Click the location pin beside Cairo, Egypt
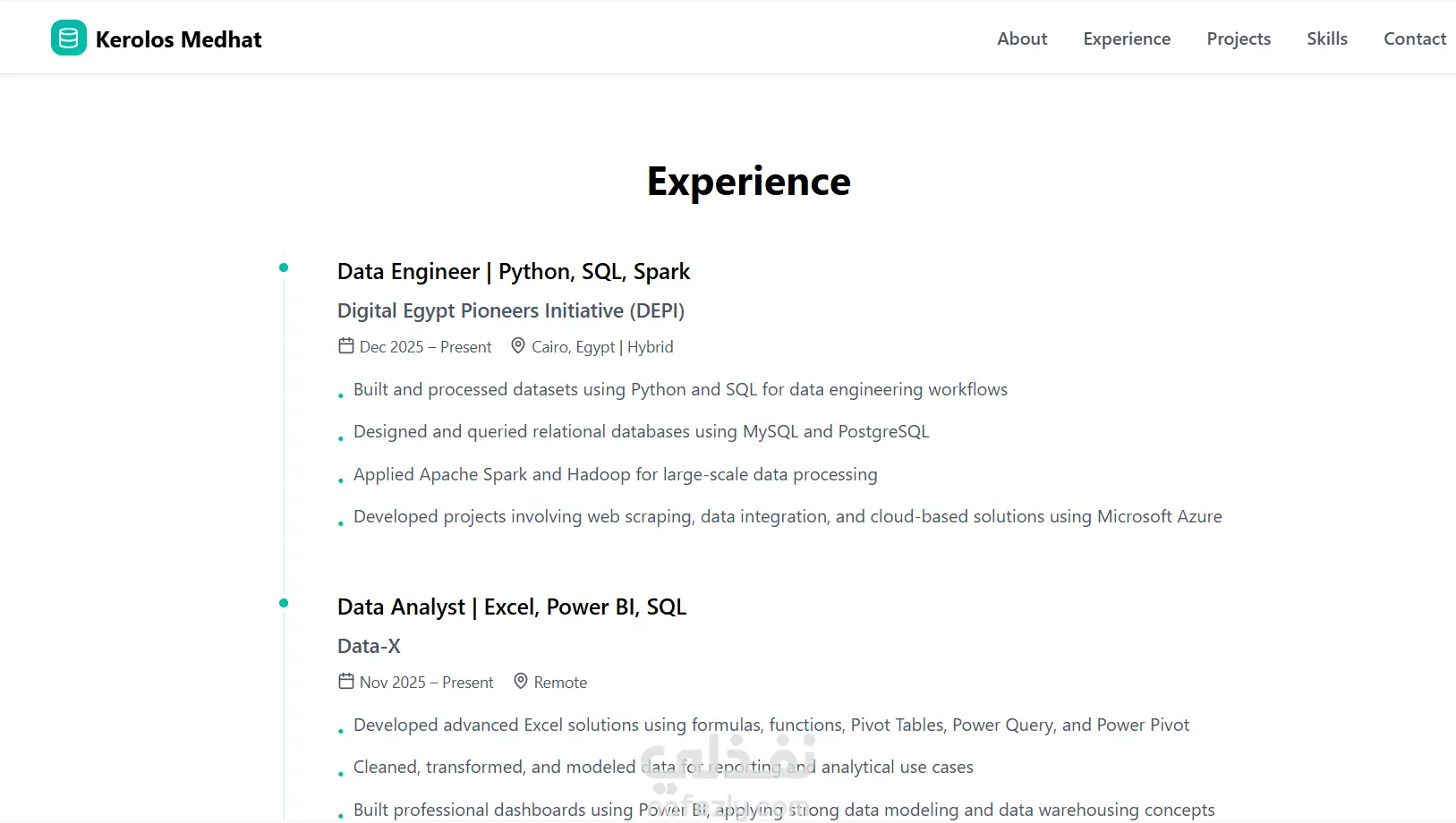The width and height of the screenshot is (1456, 823). point(518,345)
